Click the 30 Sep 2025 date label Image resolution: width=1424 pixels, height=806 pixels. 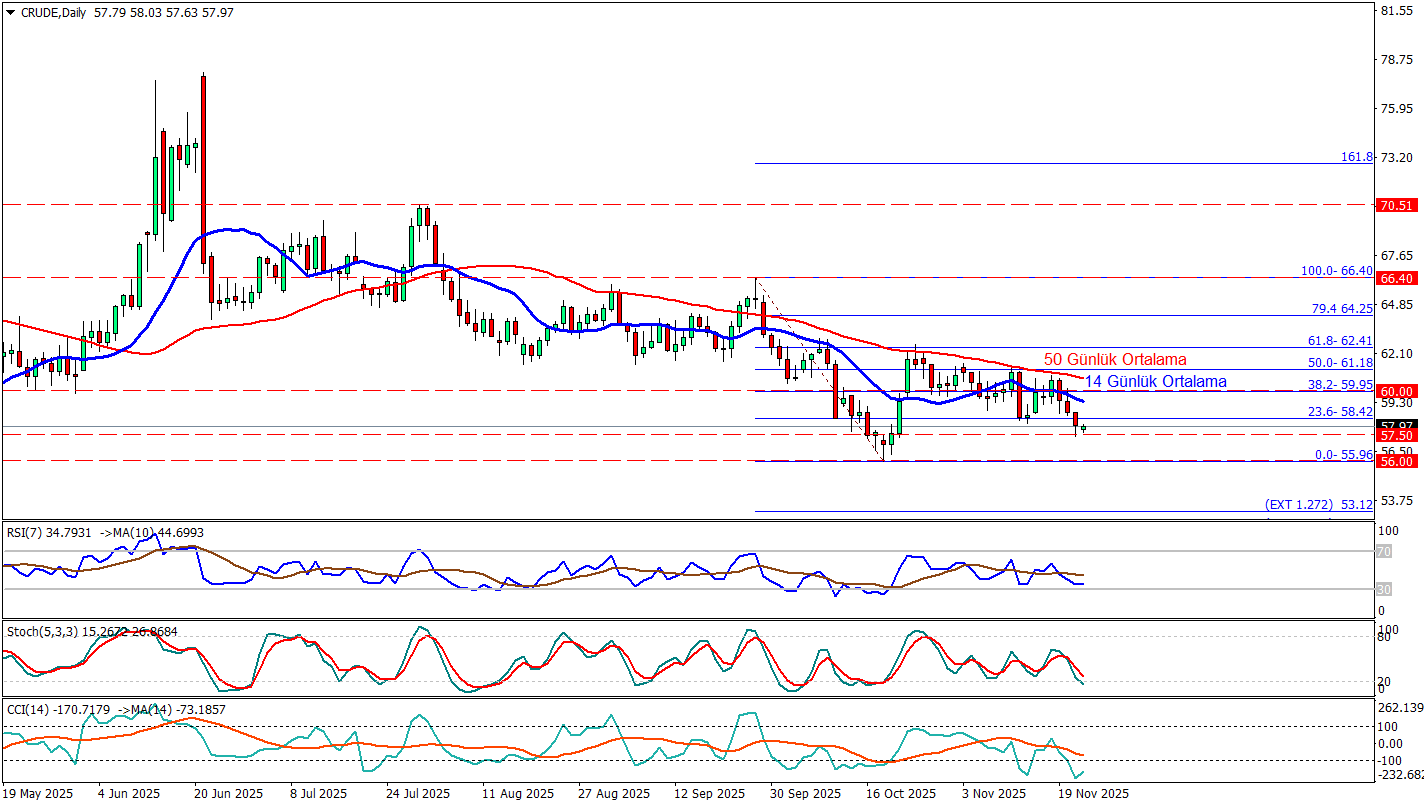click(x=803, y=794)
